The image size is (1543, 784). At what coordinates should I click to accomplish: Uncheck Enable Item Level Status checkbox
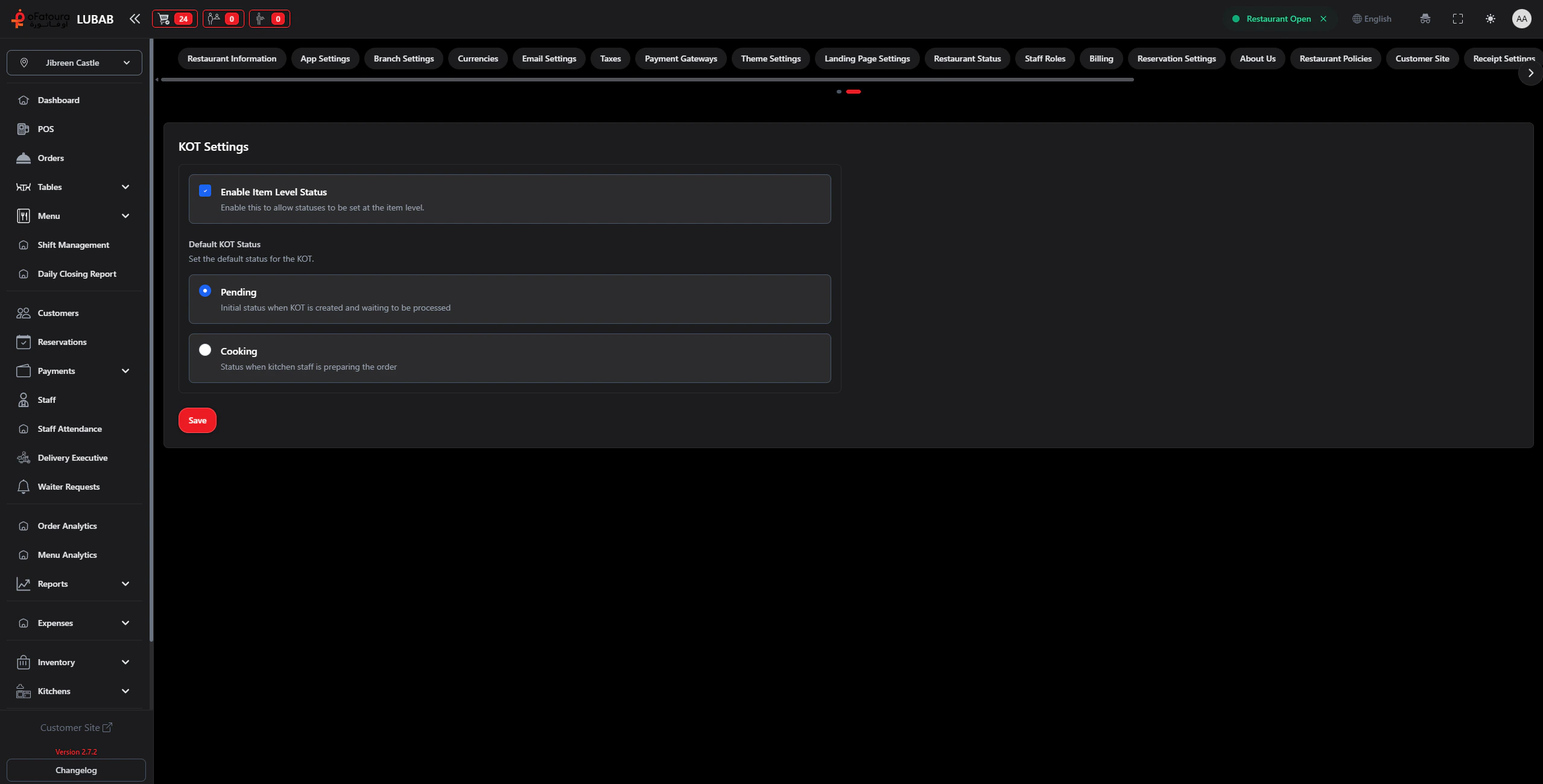205,191
